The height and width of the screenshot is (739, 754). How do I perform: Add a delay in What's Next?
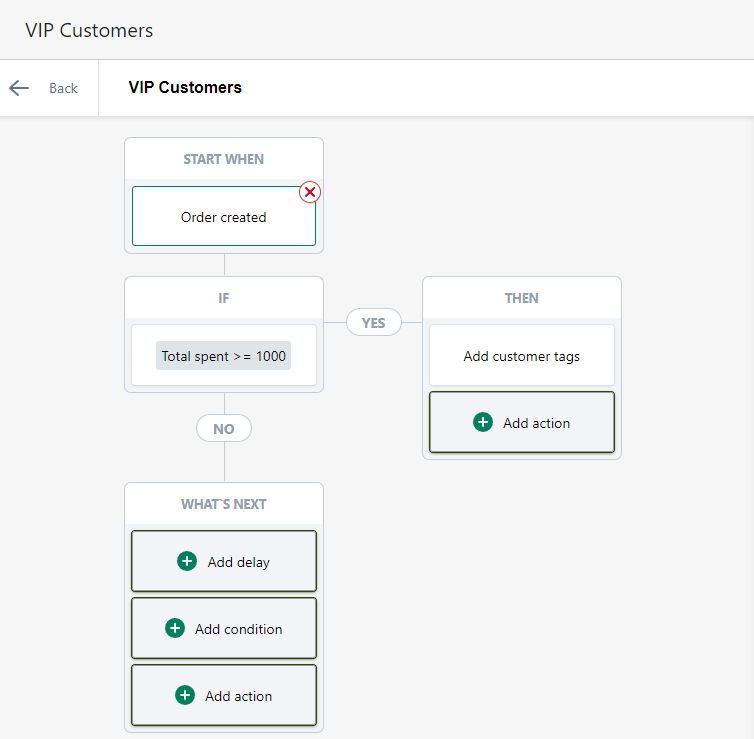(224, 561)
